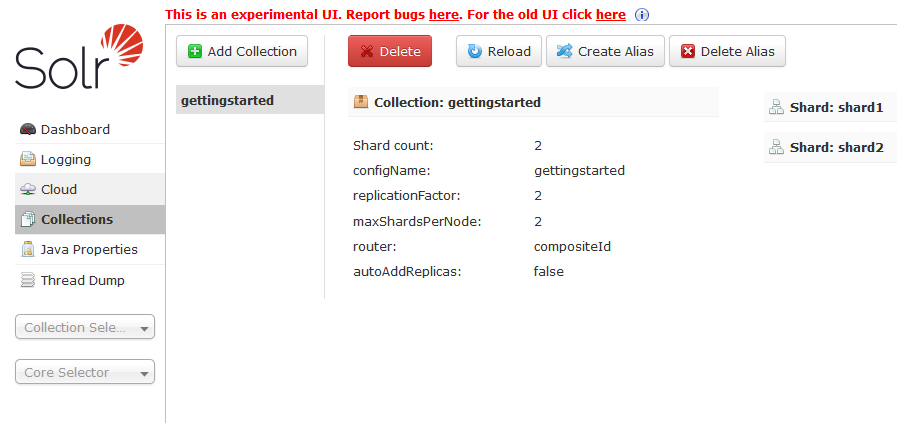Go to the Logging section
897x423 pixels.
coord(90,159)
